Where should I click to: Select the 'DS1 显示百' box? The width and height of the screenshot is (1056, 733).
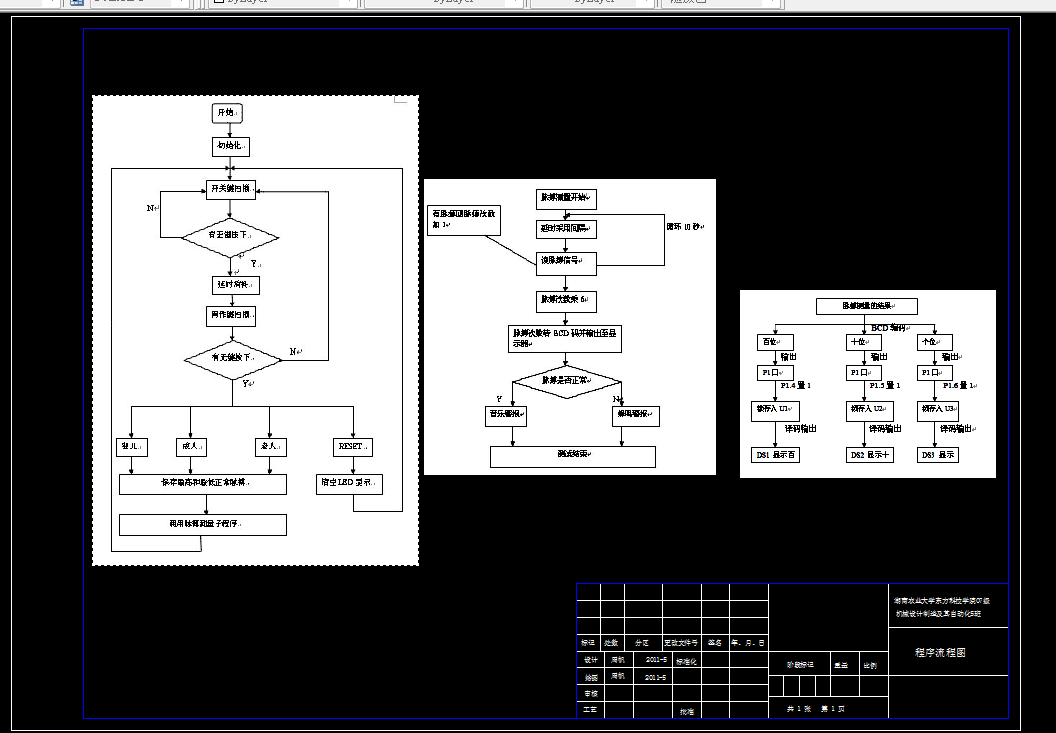pyautogui.click(x=775, y=455)
